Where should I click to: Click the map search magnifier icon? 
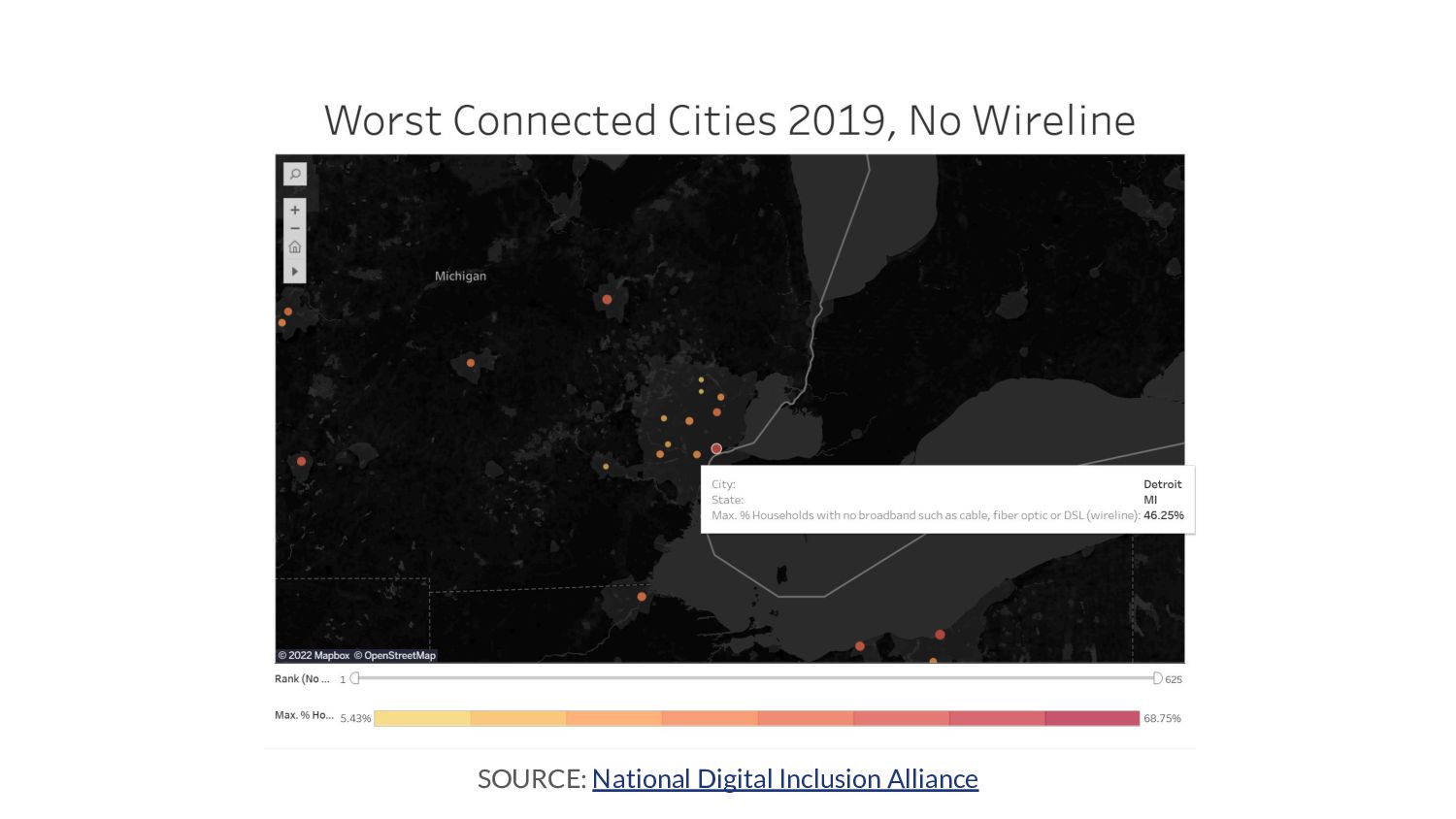pos(295,174)
